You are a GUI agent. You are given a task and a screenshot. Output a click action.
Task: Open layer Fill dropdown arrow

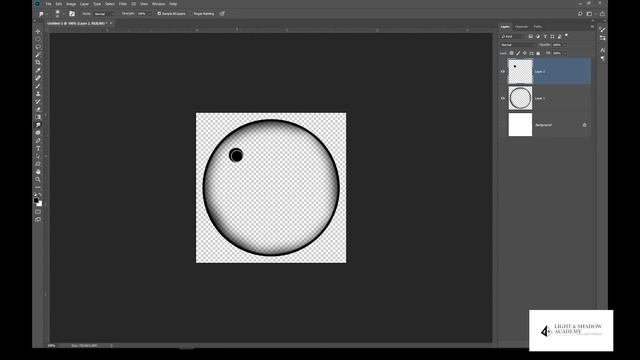click(565, 53)
